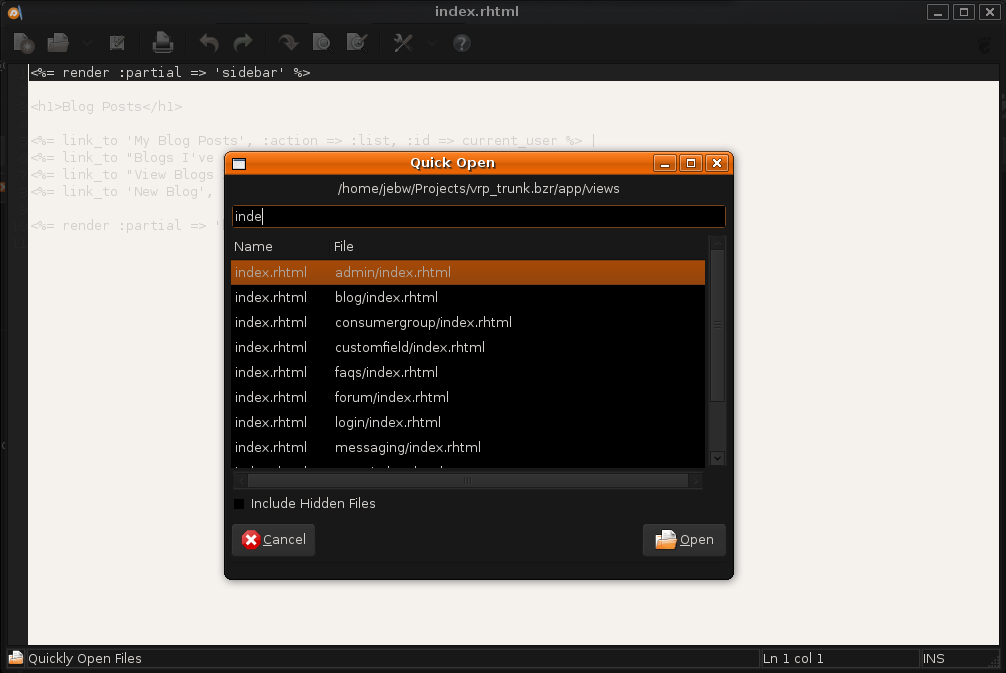Screen dimensions: 1006x673
Task: Select the customfield/index.rhtml result
Action: [468, 347]
